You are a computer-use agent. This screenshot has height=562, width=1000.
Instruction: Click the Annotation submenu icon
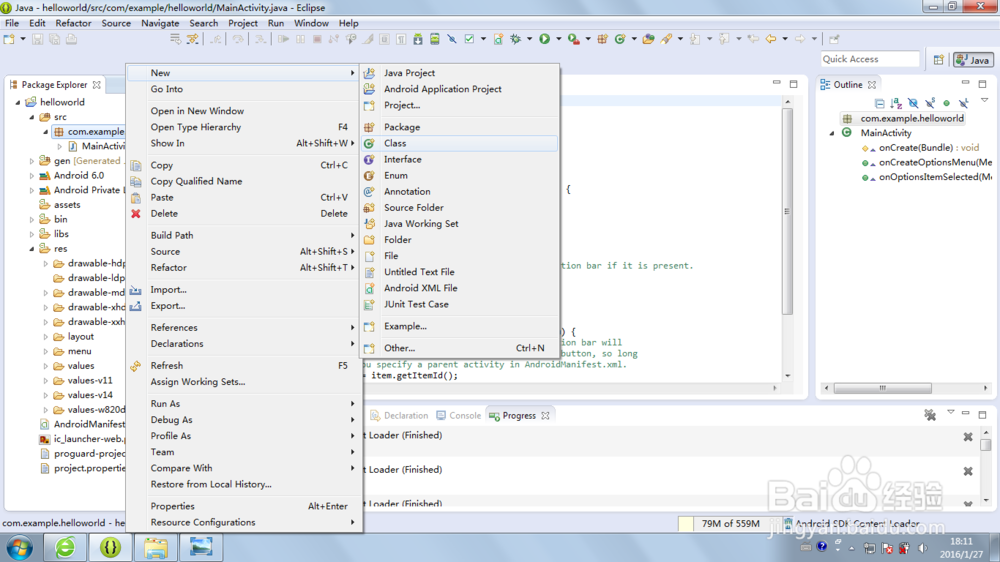point(369,191)
